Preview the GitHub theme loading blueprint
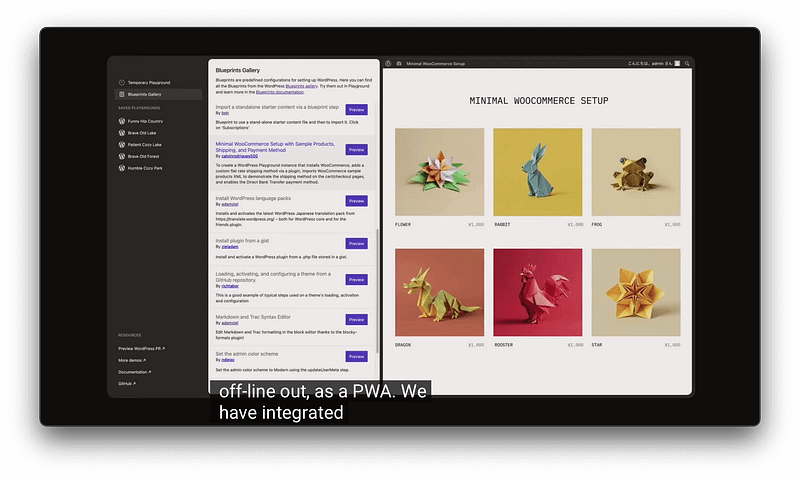This screenshot has height=479, width=800. coord(357,280)
